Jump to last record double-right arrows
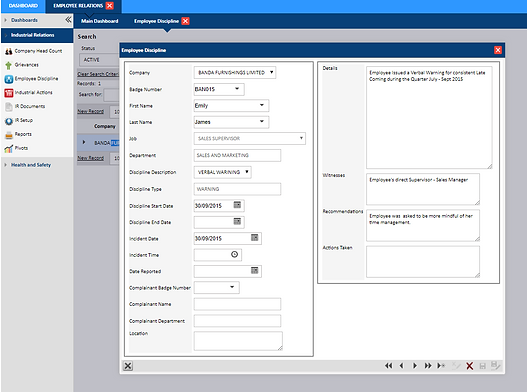This screenshot has height=392, width=527. tap(428, 366)
